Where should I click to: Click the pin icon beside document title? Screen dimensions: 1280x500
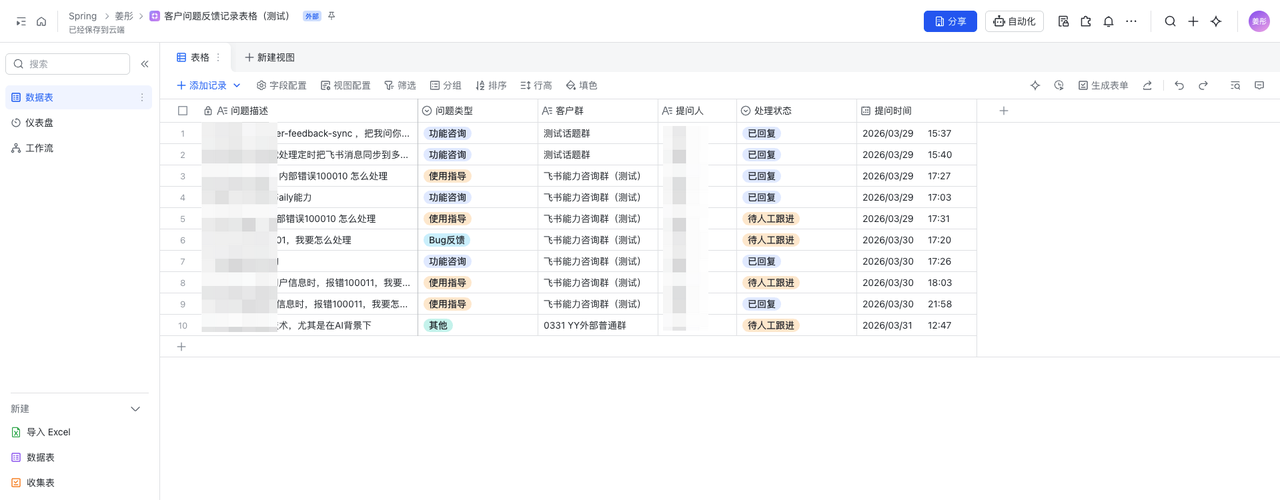332,16
